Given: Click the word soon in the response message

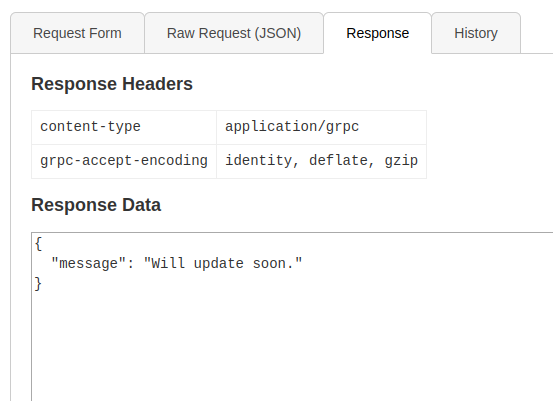Looking at the screenshot, I should click(269, 263).
